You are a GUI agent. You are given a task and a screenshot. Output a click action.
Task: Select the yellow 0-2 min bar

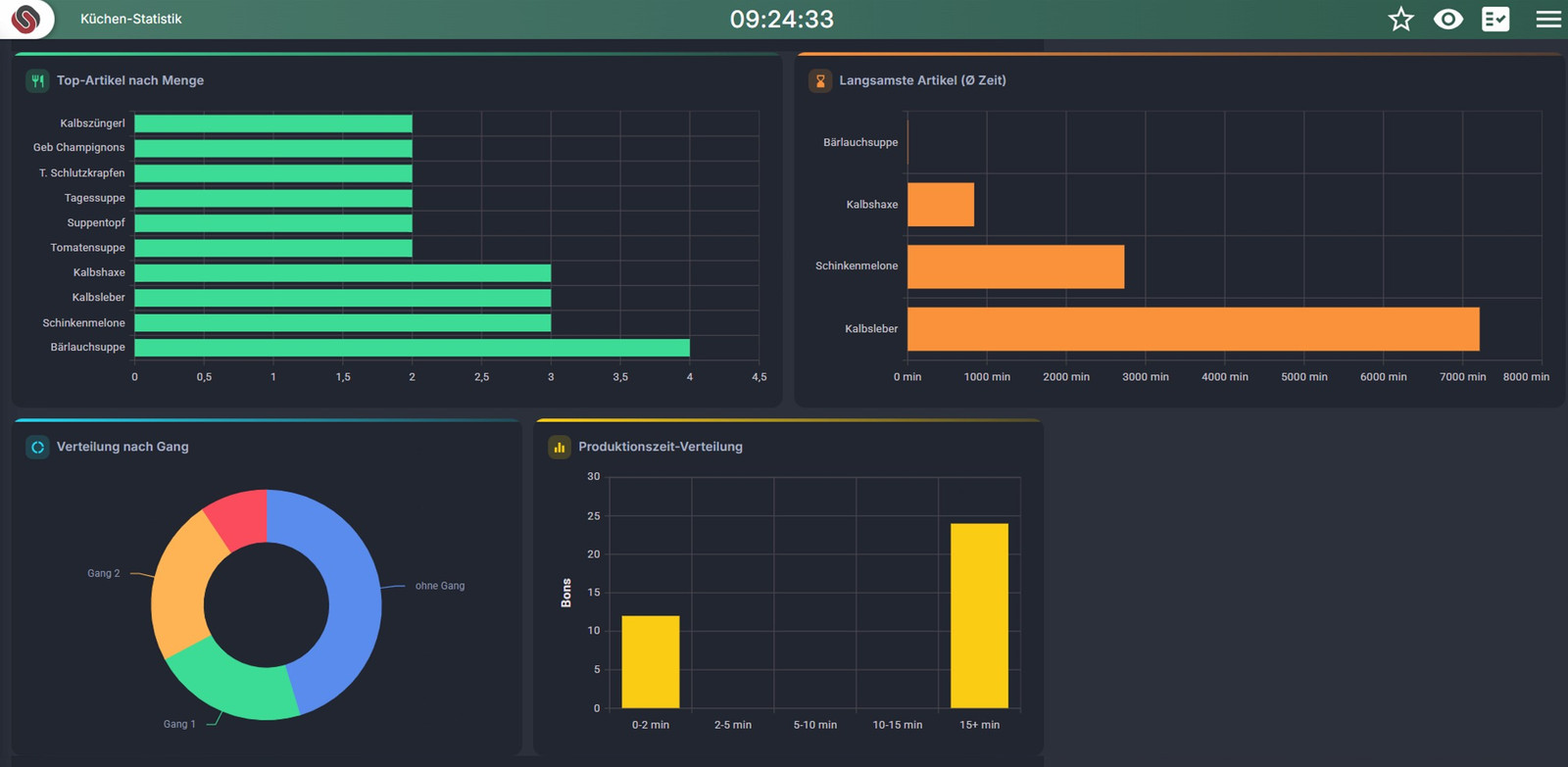(x=651, y=662)
